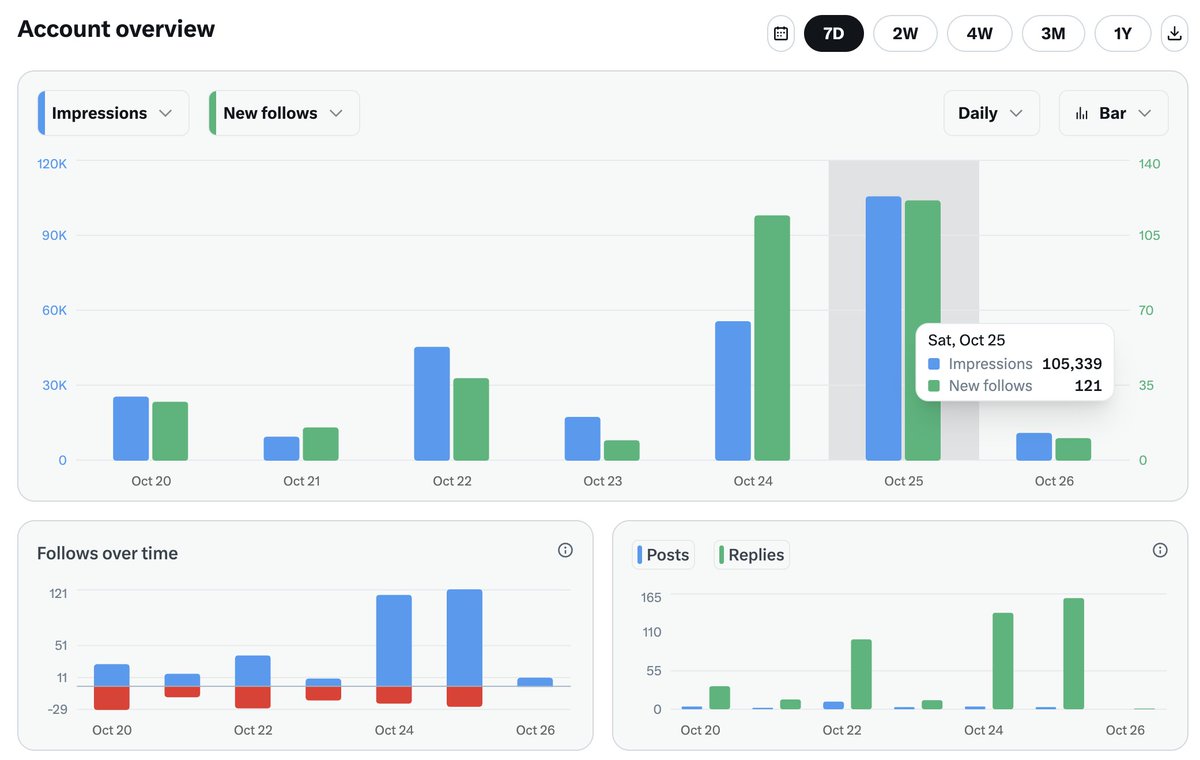Screen dimensions: 1200x760
Task: Click the Oct 25 blue impressions bar
Action: [x=883, y=328]
